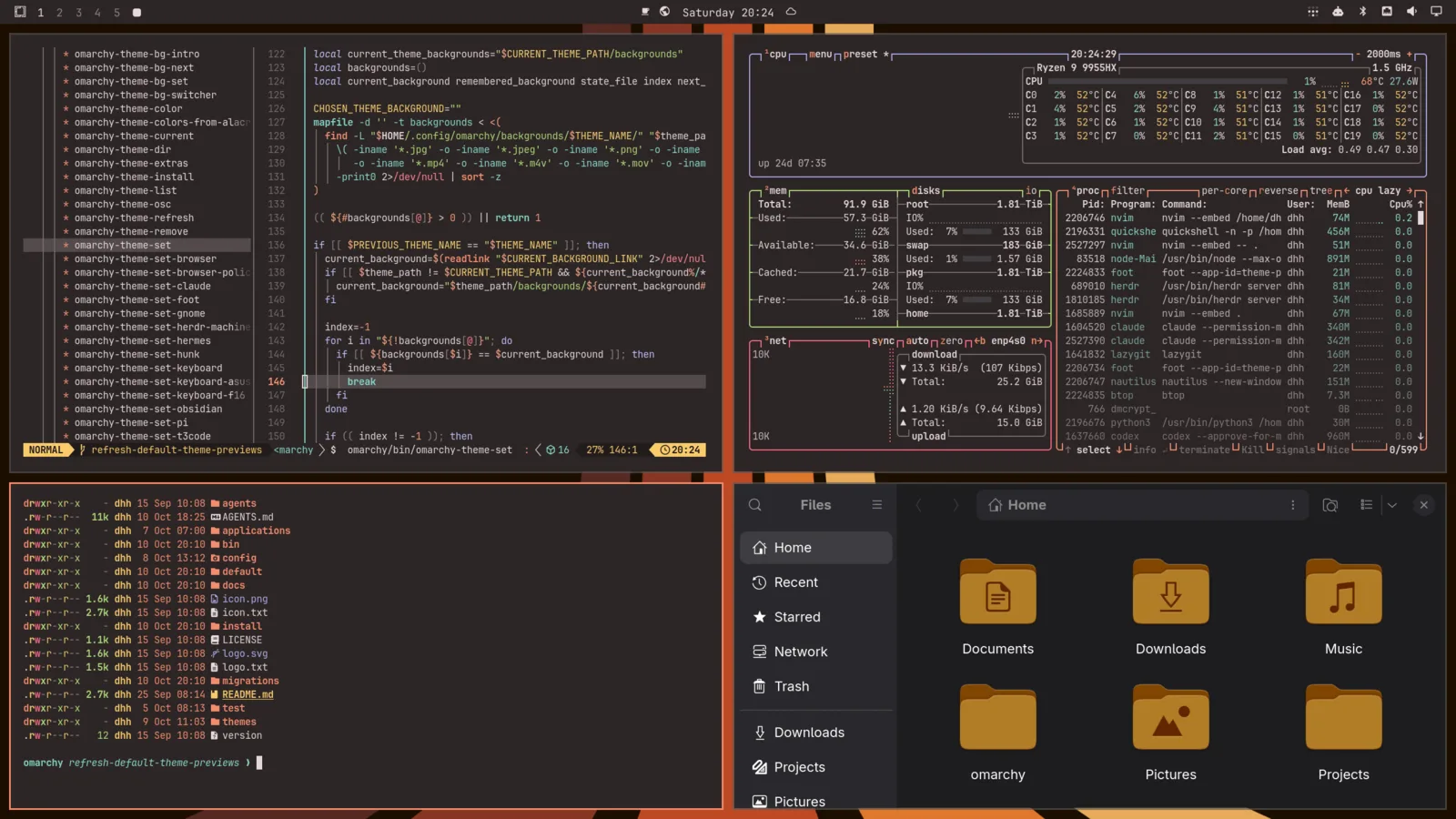Viewport: 1456px width, 819px height.
Task: Open the Bluetooth tray icon
Action: coord(1362,12)
